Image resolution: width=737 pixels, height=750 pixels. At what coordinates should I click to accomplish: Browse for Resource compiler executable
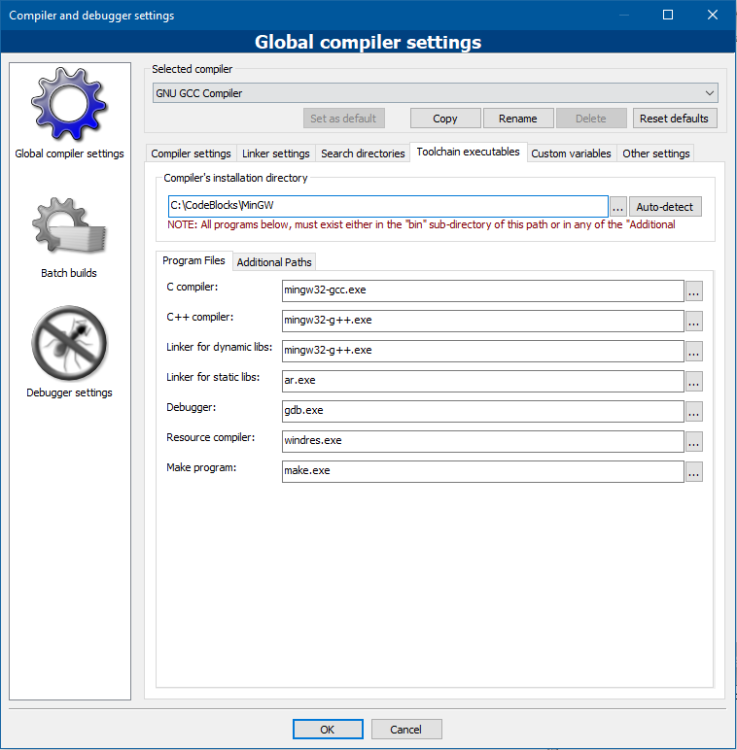pyautogui.click(x=694, y=441)
